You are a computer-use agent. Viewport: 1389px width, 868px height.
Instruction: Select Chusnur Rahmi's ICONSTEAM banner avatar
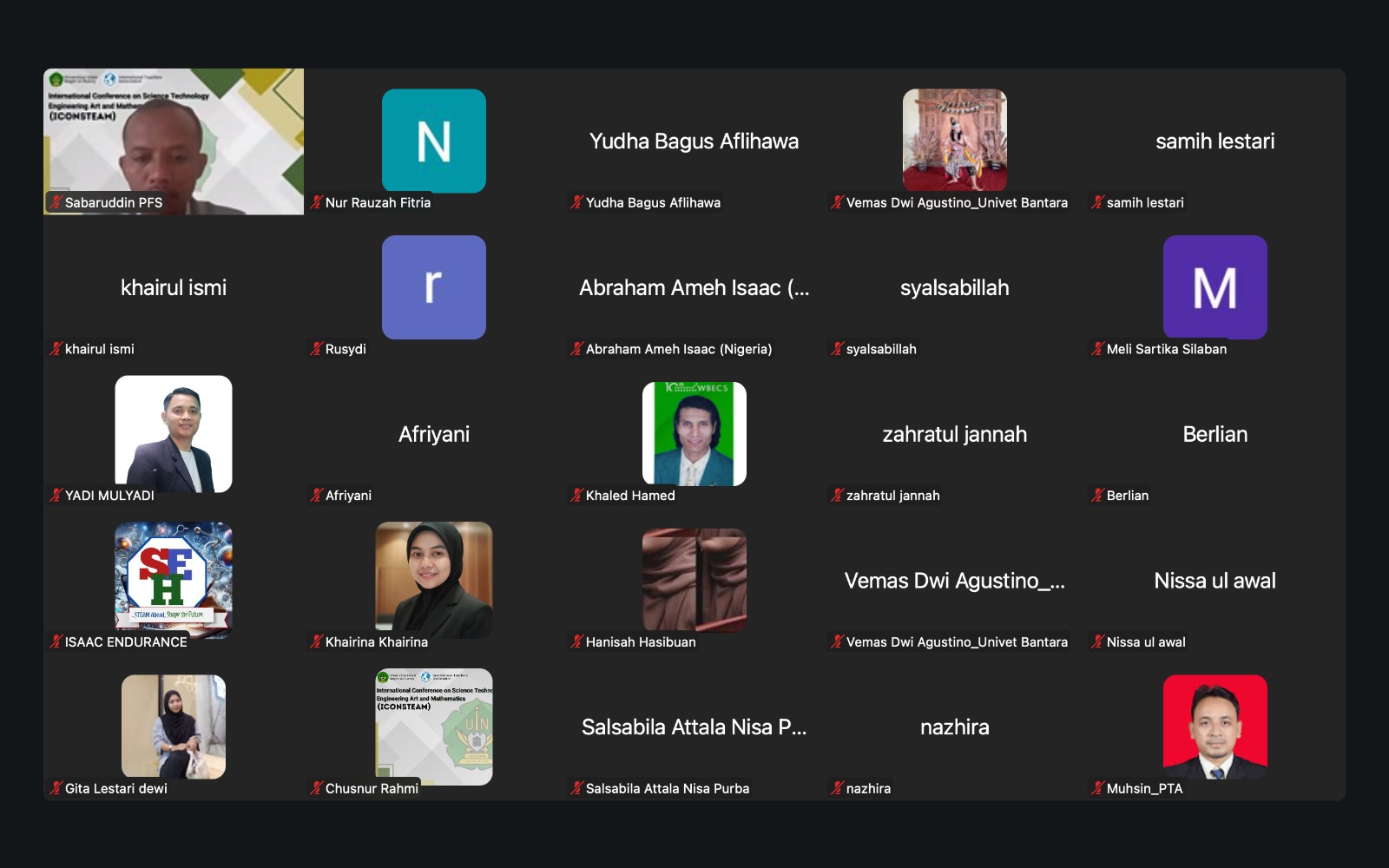434,726
